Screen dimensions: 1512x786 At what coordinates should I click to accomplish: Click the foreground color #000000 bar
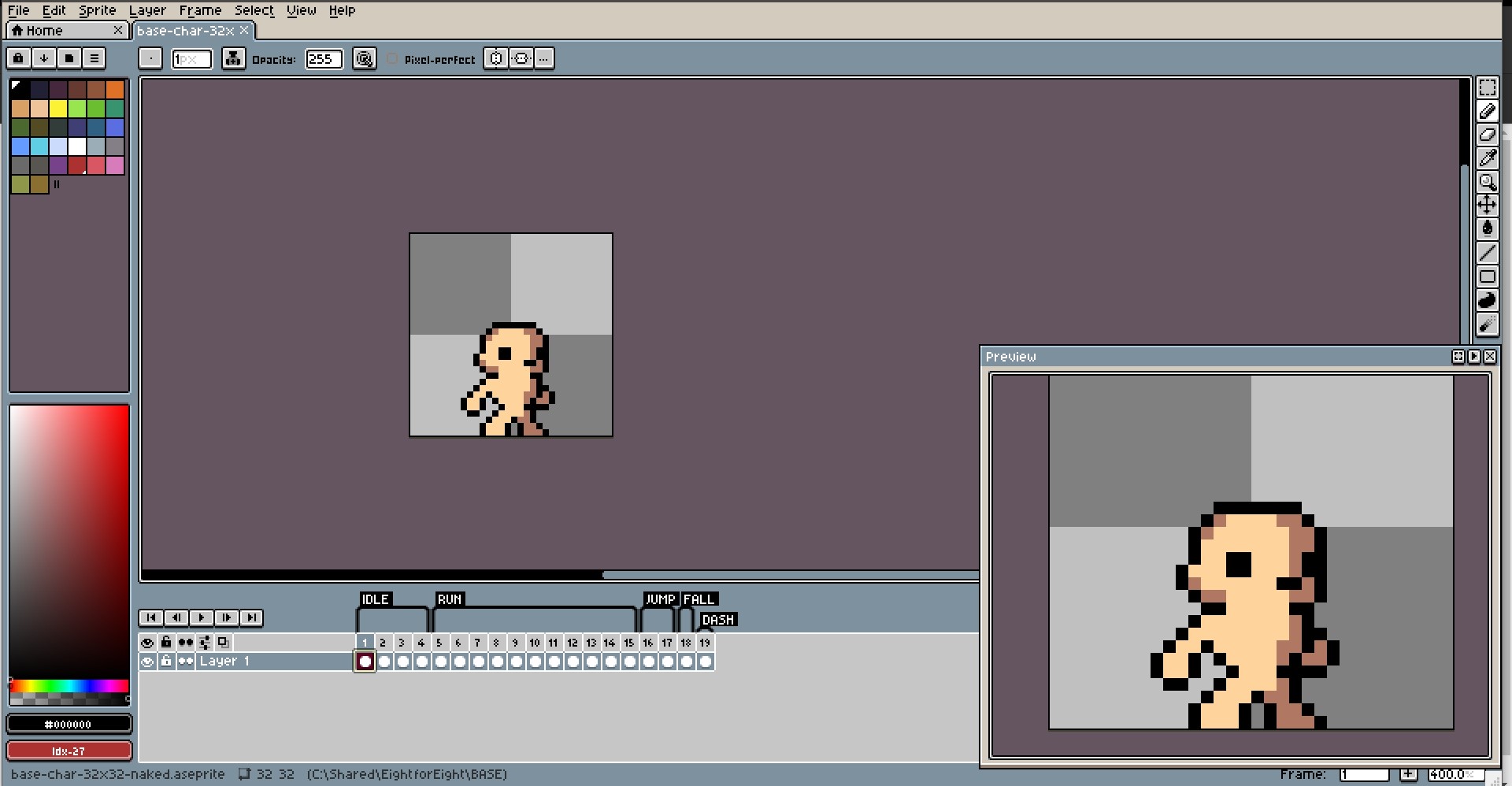(x=69, y=724)
